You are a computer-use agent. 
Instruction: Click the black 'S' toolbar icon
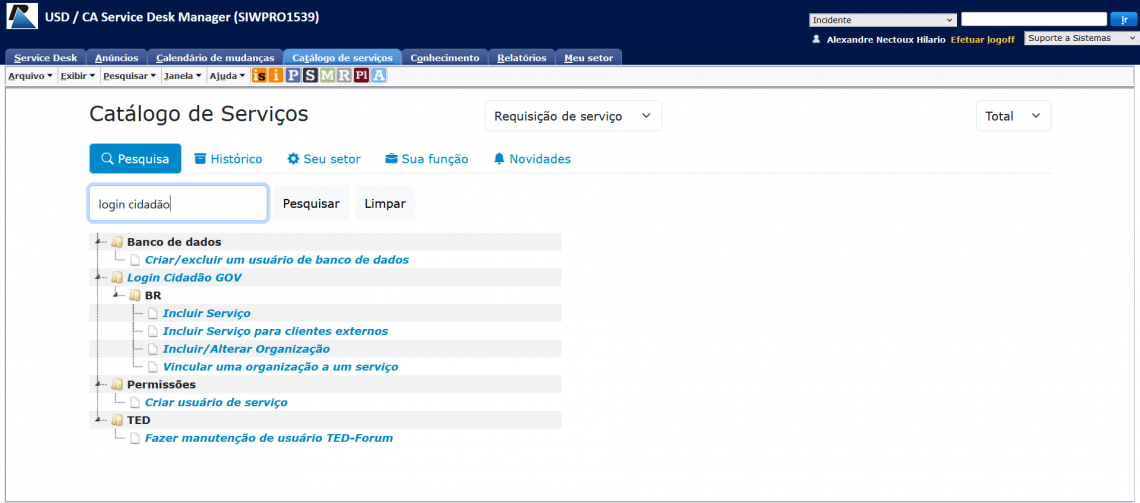click(x=310, y=75)
